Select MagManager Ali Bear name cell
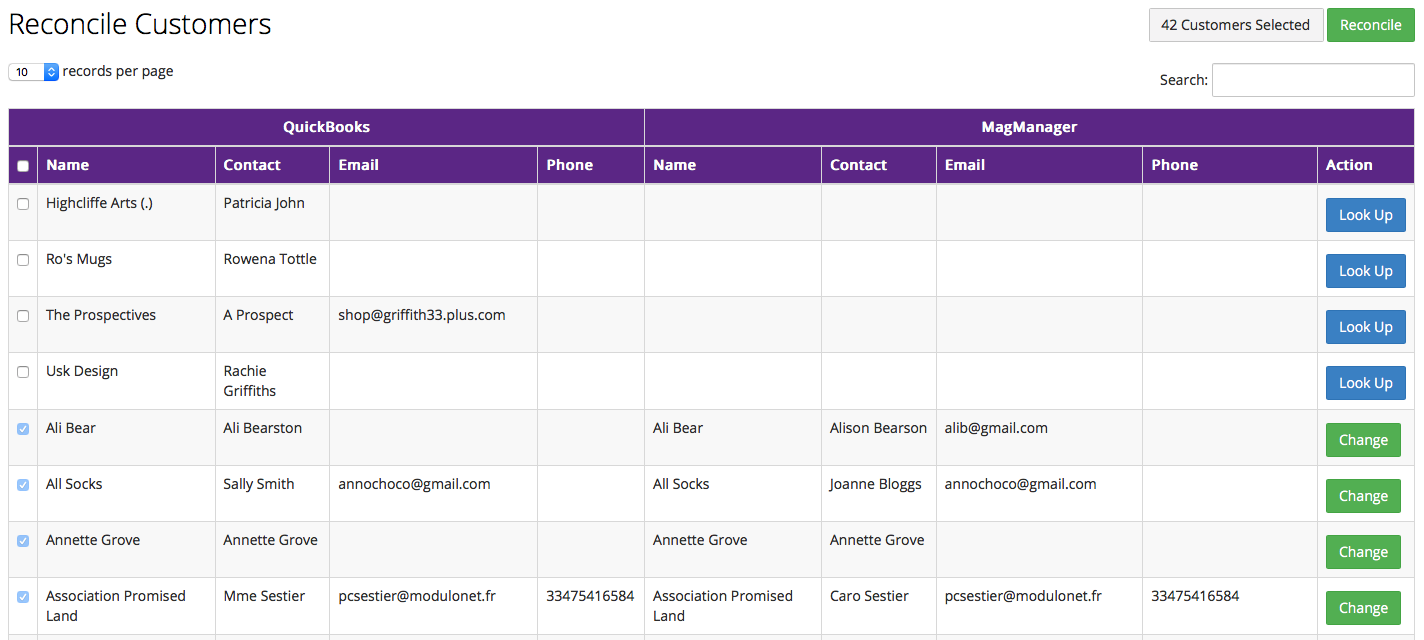Screen dimensions: 1424x640 click(x=733, y=438)
